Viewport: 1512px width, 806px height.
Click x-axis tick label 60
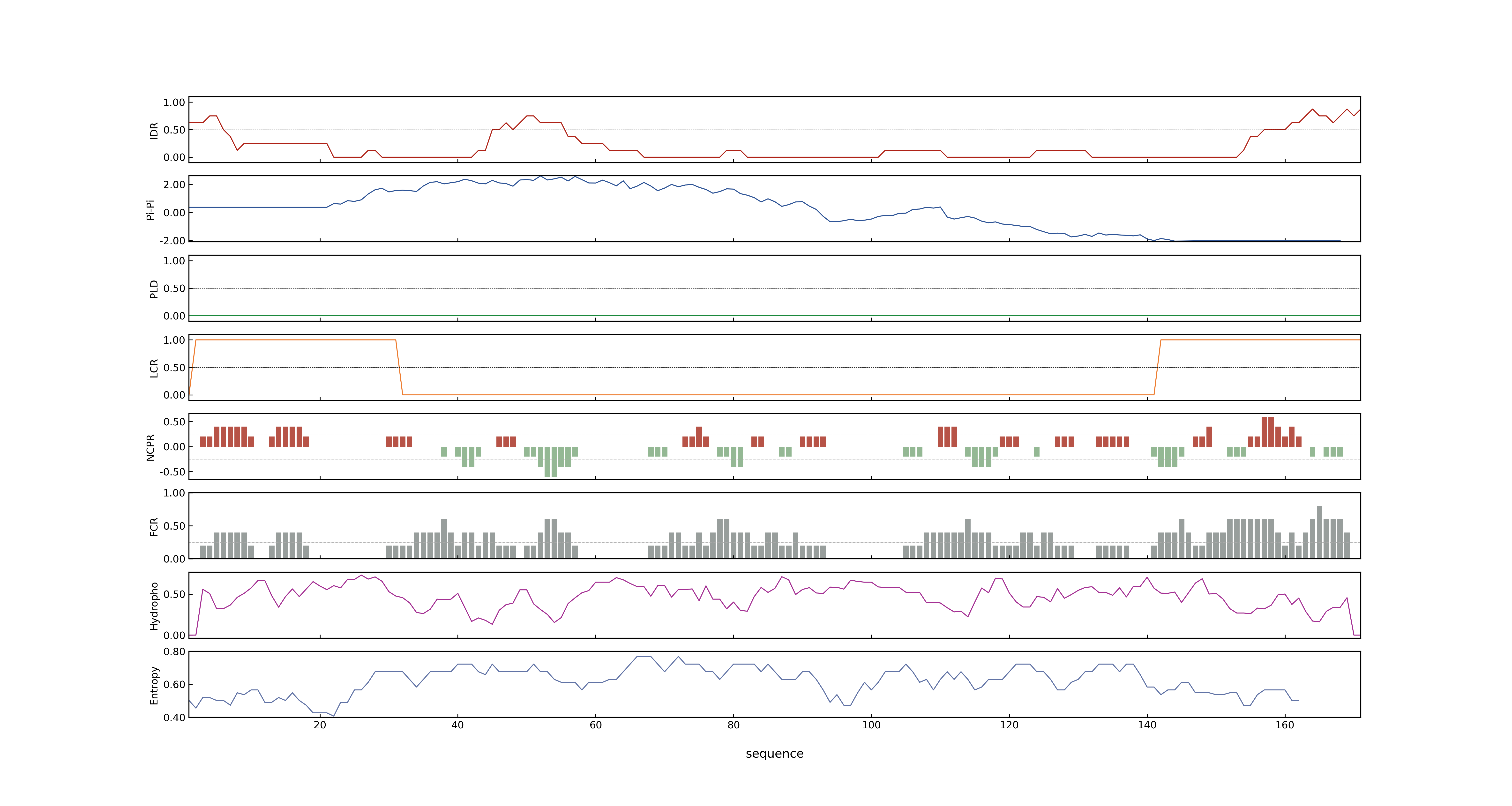coord(596,725)
